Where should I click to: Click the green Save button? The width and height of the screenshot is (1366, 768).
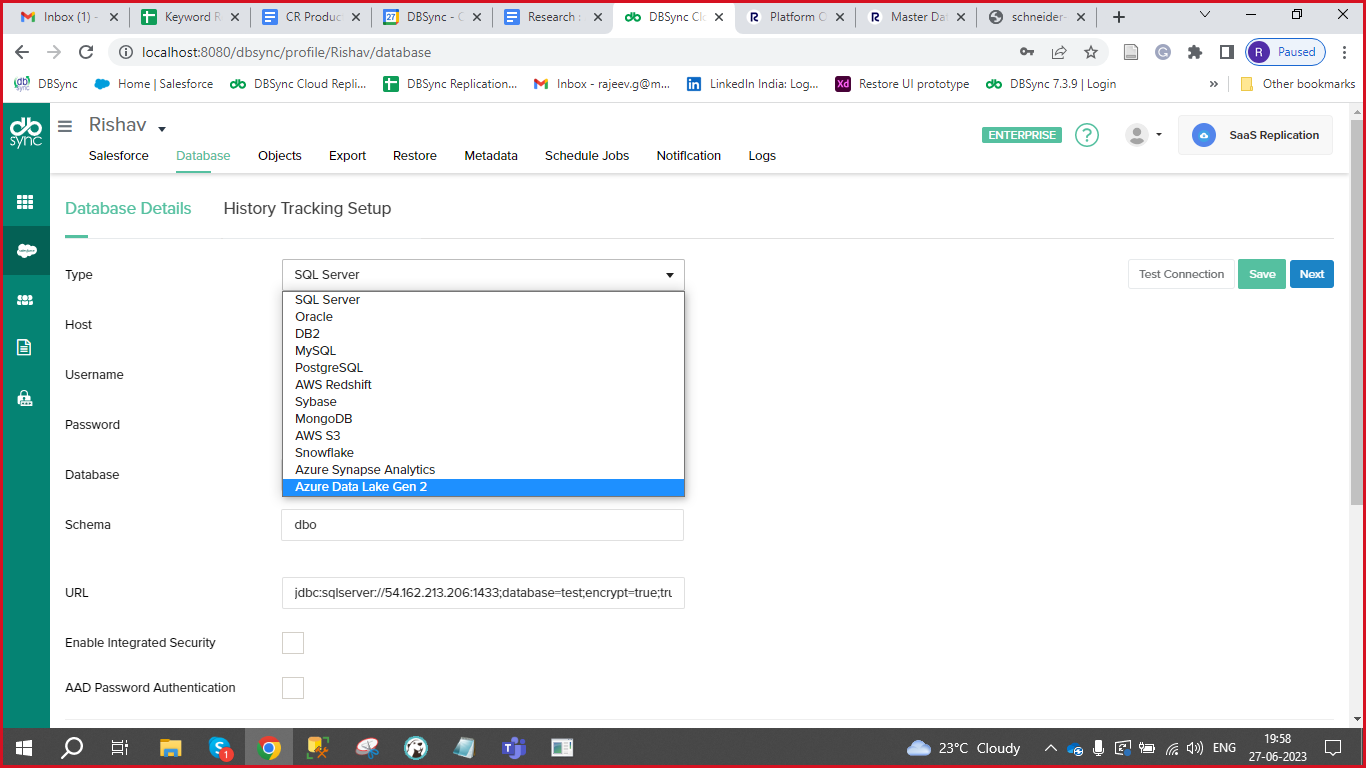click(x=1262, y=274)
